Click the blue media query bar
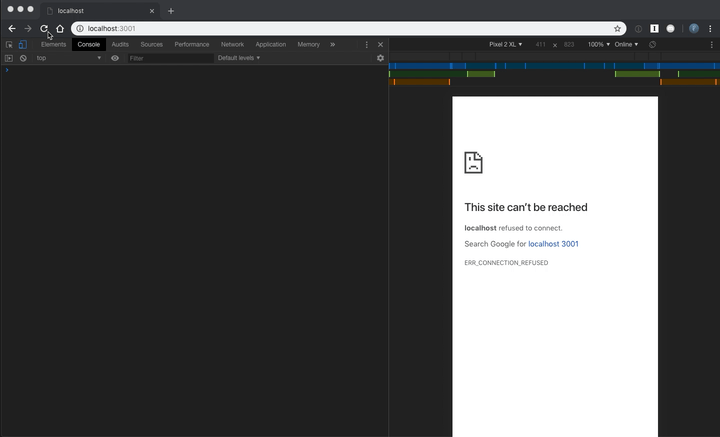 [554, 66]
